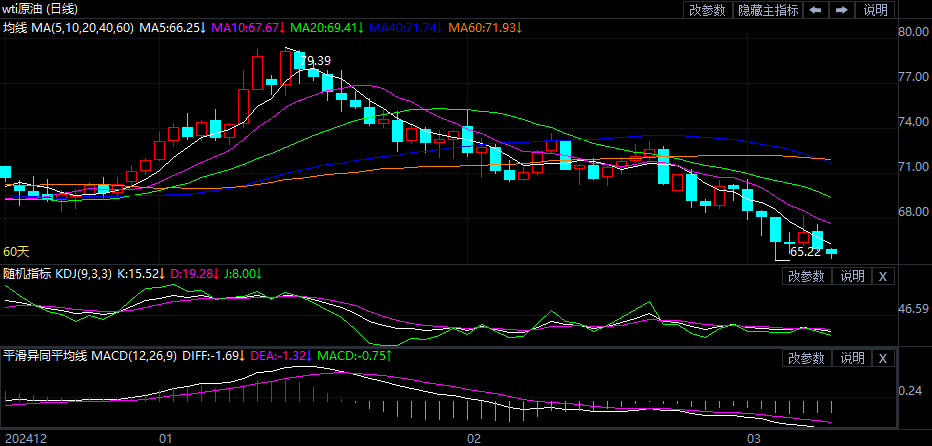Click the 60天 period label
Screen dimensions: 932x446
pyautogui.click(x=16, y=252)
